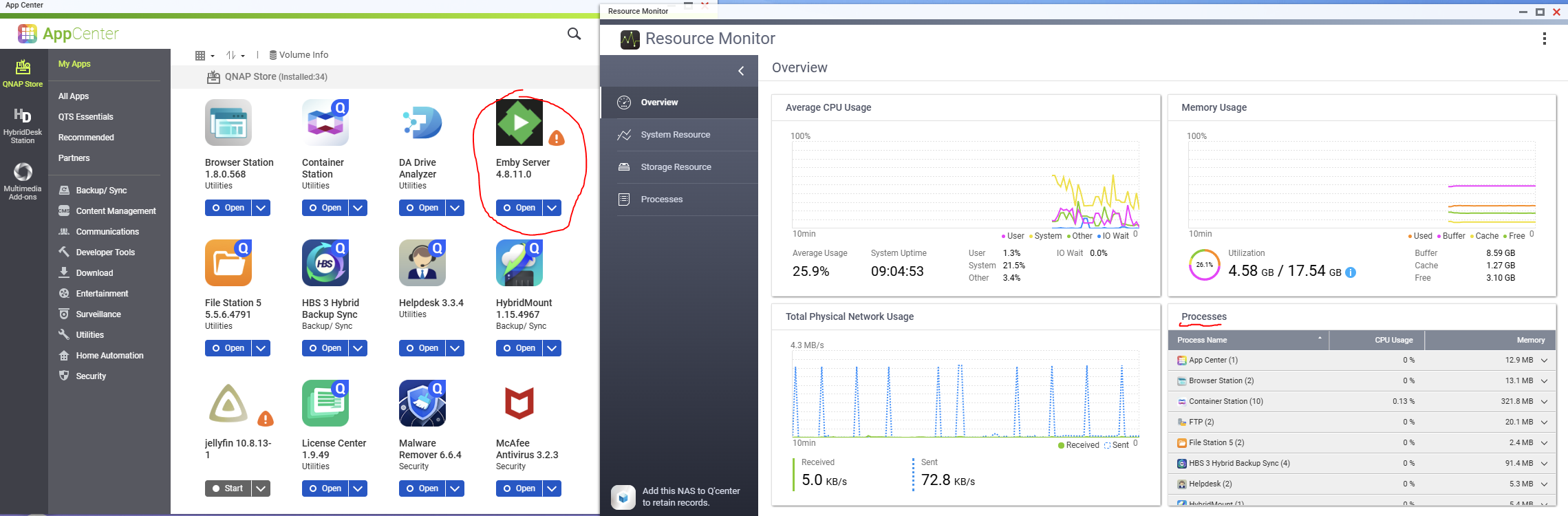Start jellyfin with Start button

pyautogui.click(x=228, y=488)
